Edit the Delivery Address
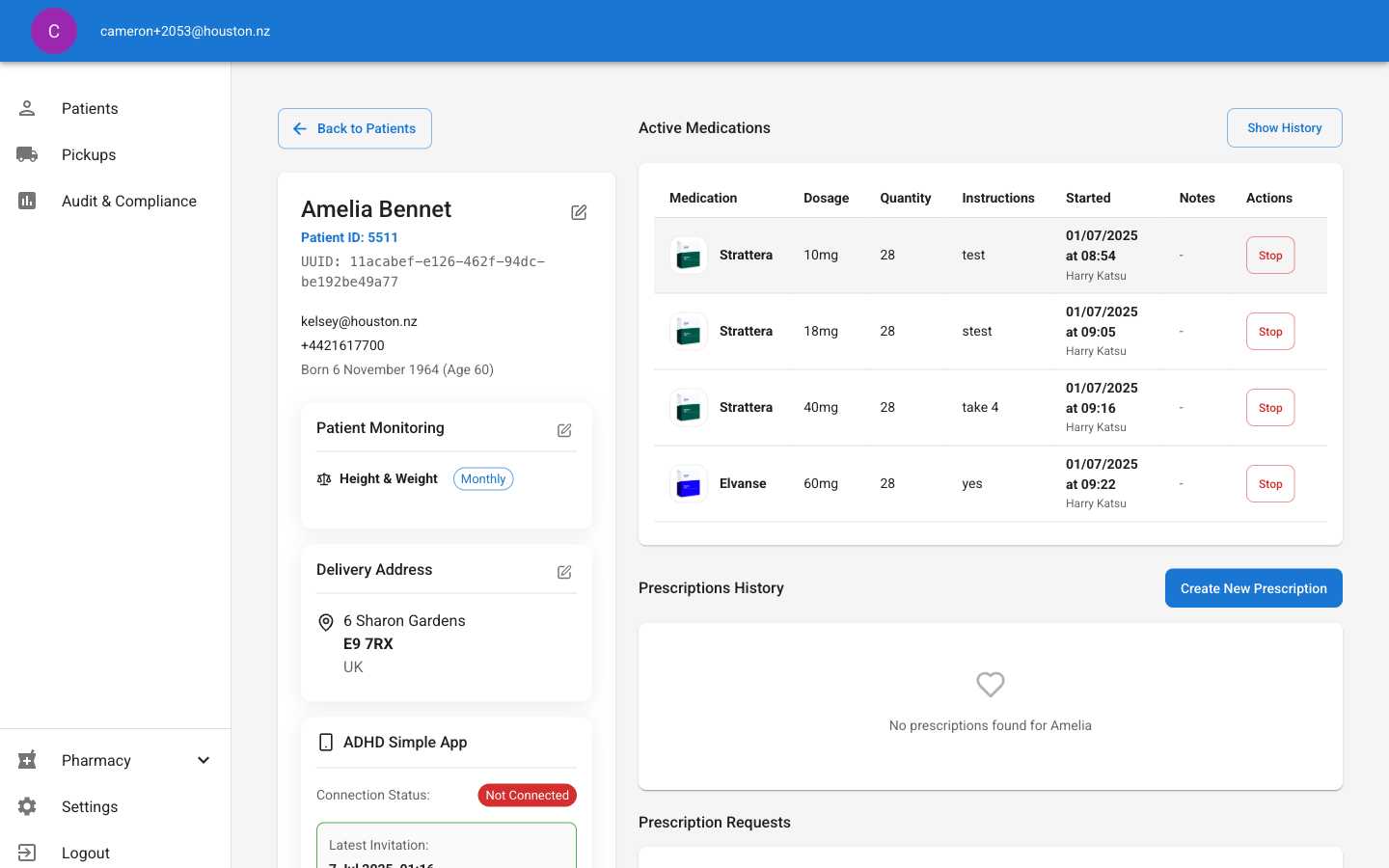This screenshot has width=1389, height=868. pyautogui.click(x=564, y=572)
